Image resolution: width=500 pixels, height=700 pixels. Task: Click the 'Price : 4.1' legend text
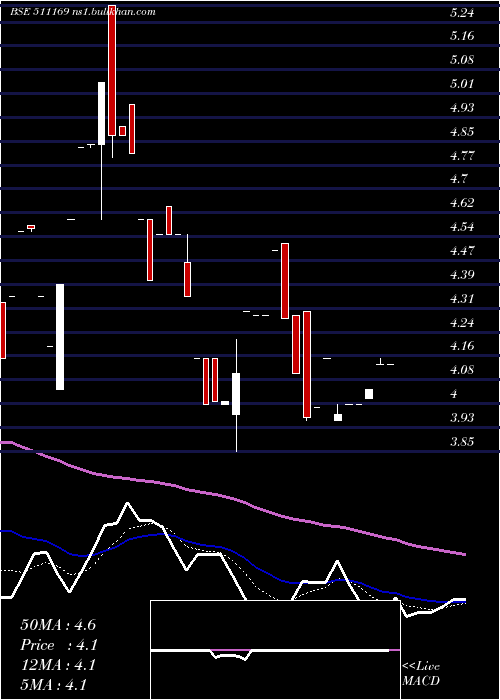tap(59, 645)
